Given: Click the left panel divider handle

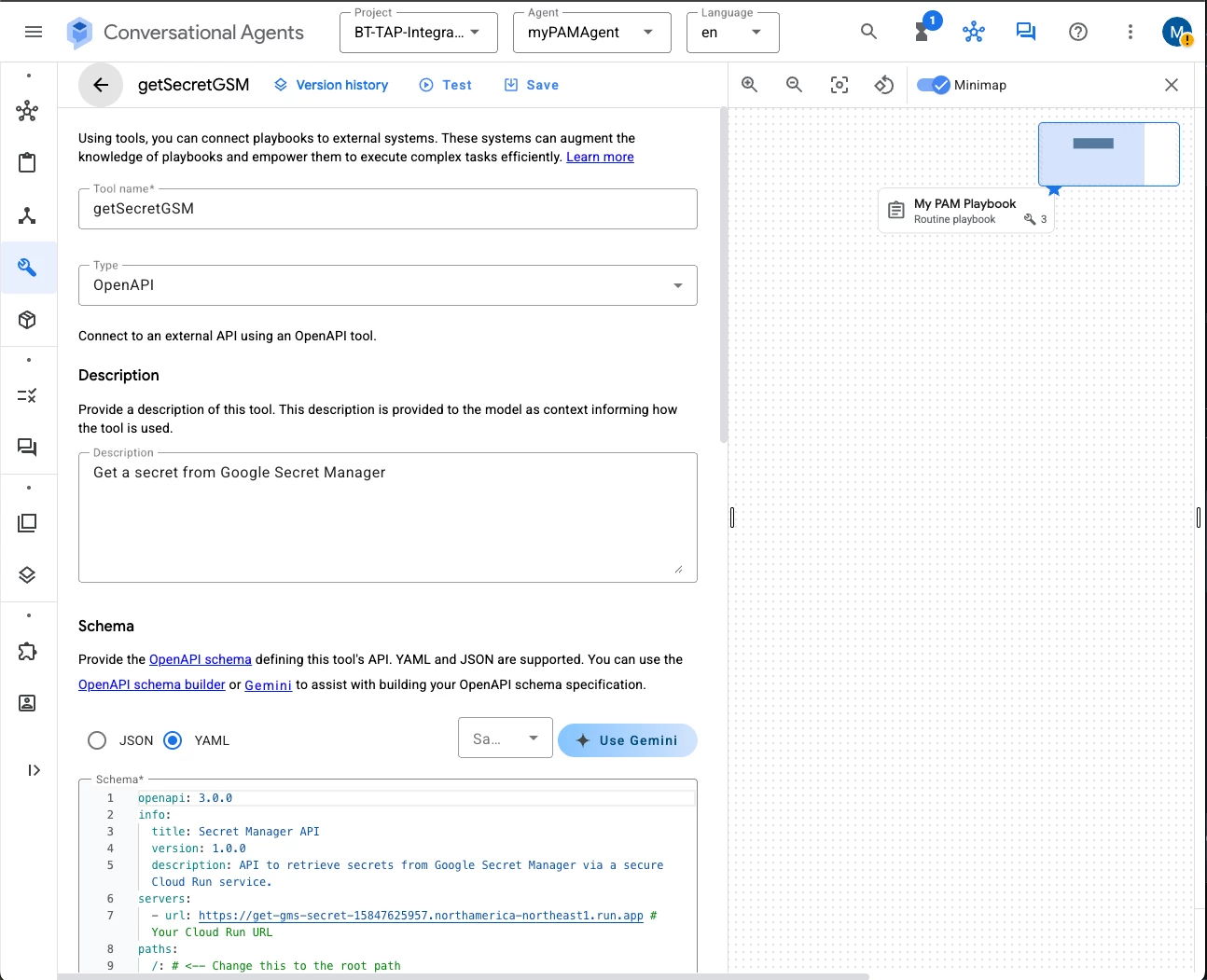Looking at the screenshot, I should click(732, 518).
